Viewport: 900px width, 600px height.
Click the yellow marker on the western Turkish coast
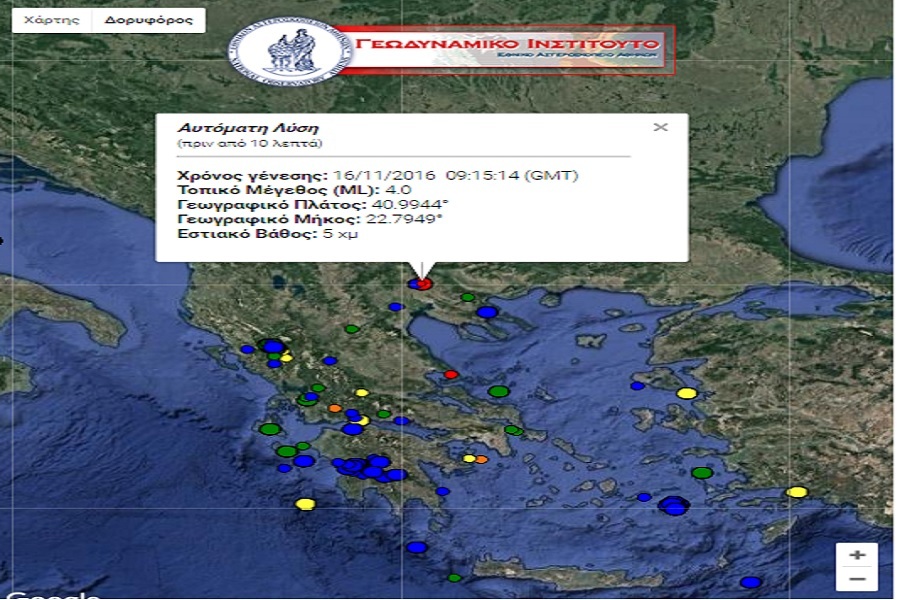[x=686, y=393]
